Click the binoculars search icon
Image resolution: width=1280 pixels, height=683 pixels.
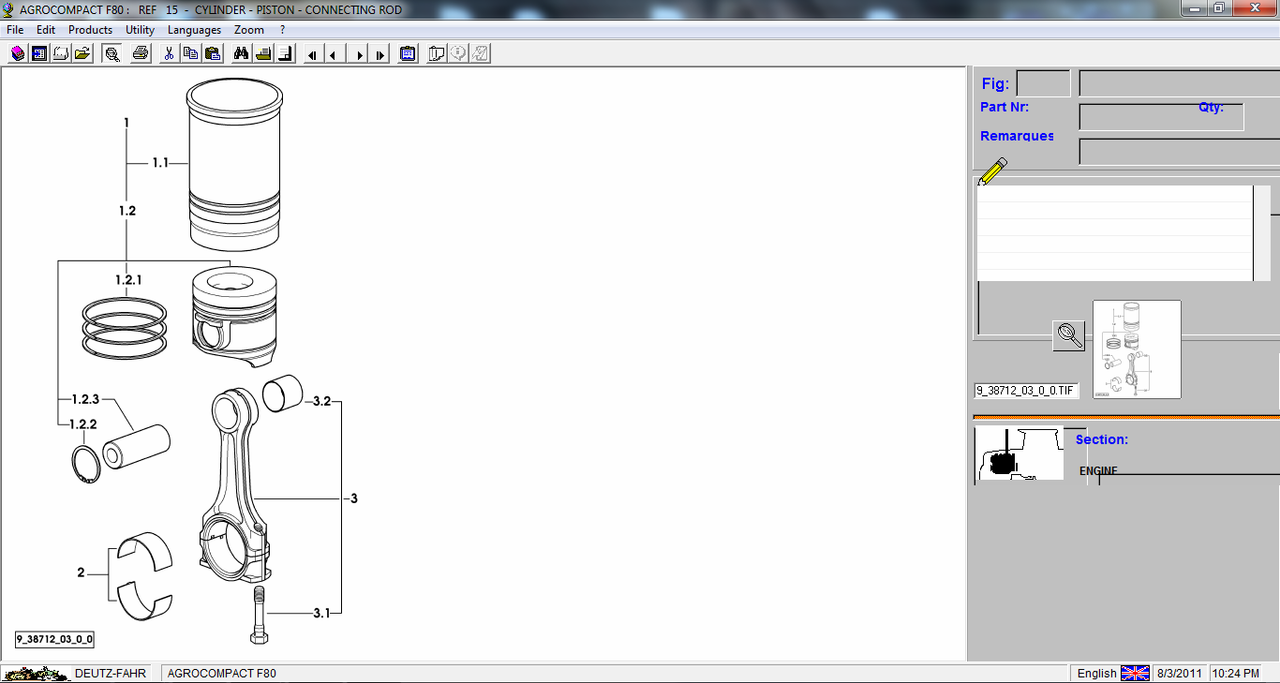click(241, 54)
